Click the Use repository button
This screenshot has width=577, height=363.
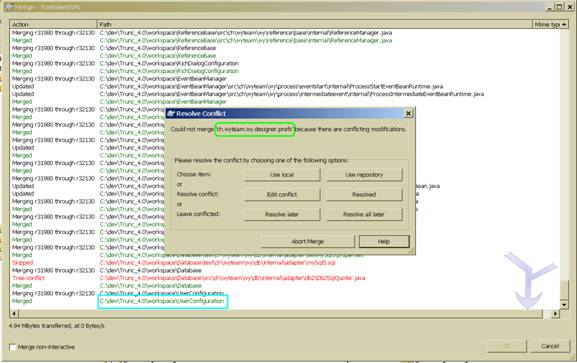tap(364, 175)
